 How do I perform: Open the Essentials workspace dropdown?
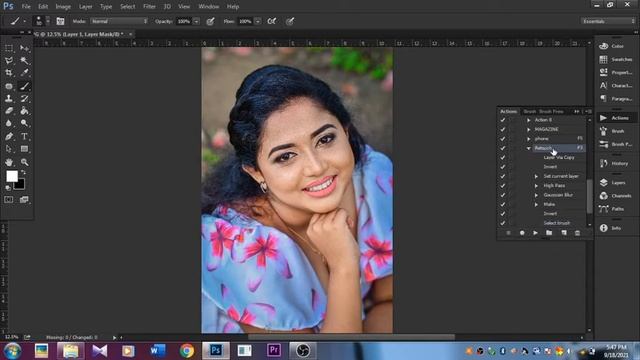coord(608,21)
